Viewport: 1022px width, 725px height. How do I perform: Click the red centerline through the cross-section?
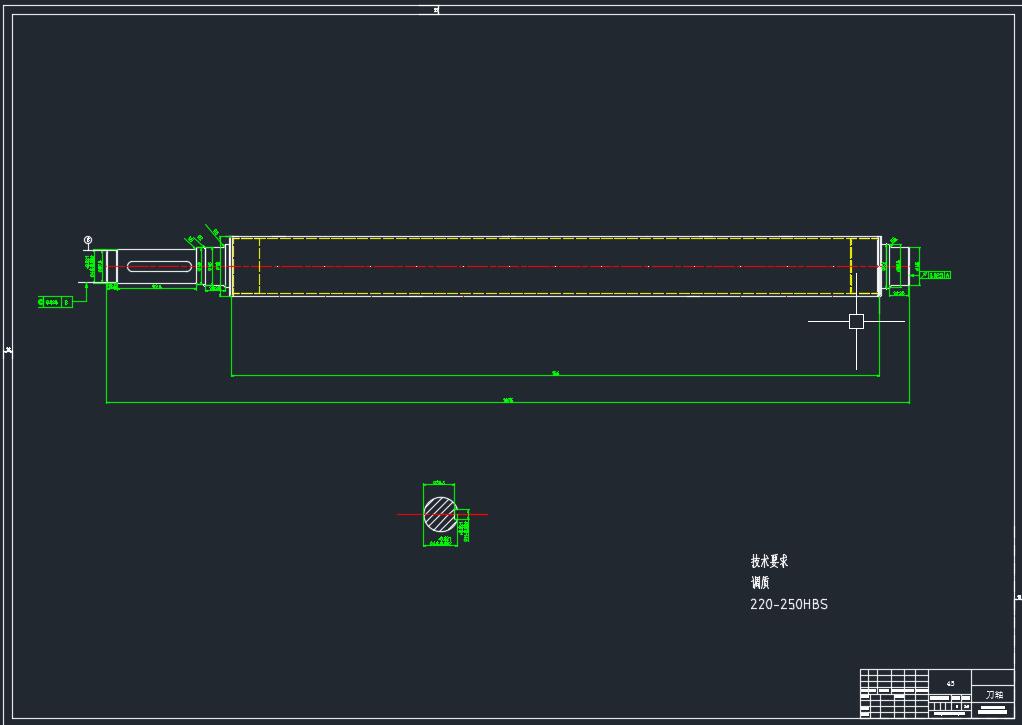408,514
